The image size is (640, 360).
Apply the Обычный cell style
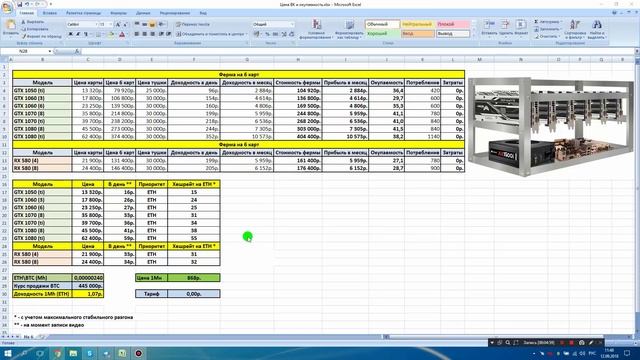pyautogui.click(x=382, y=24)
